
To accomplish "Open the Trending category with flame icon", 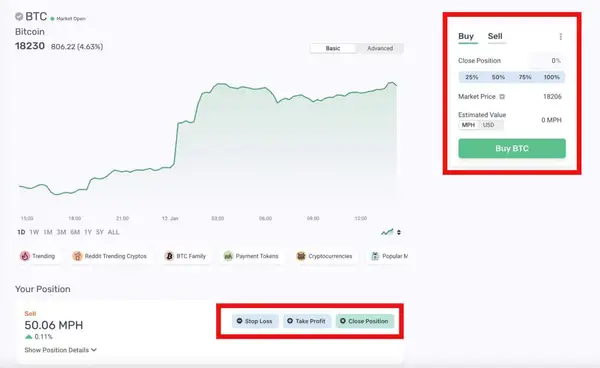I will [38, 256].
